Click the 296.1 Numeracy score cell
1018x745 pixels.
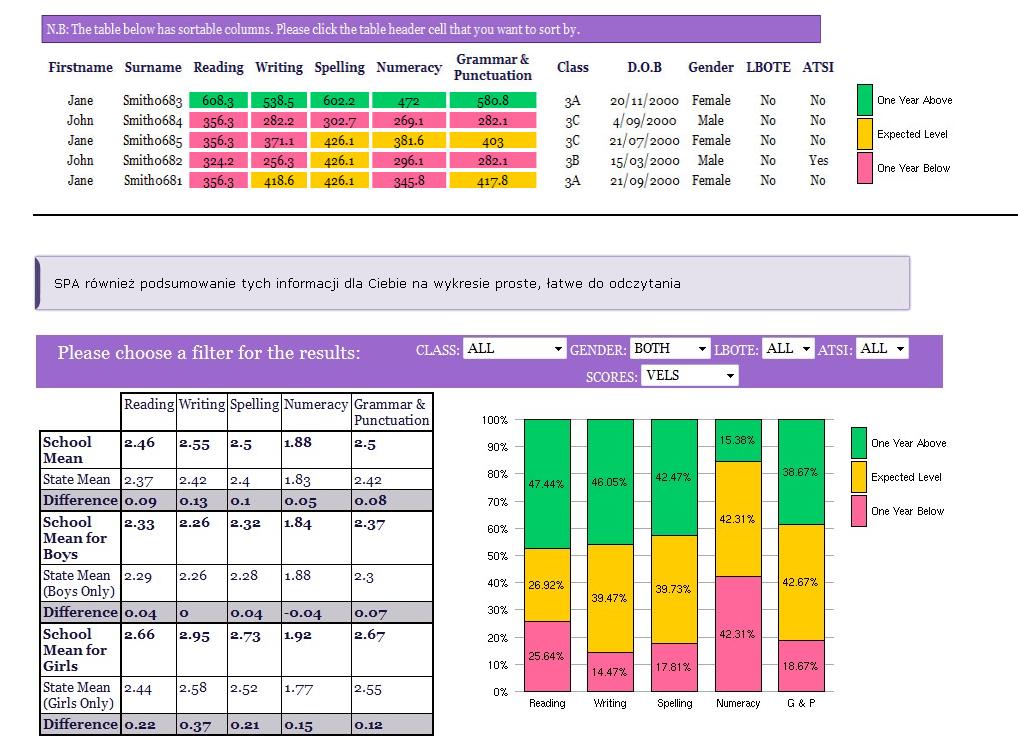[409, 160]
